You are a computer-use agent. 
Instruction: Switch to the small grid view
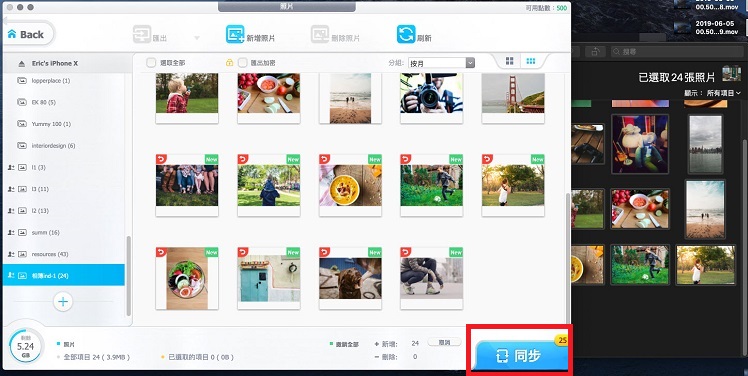coord(530,61)
